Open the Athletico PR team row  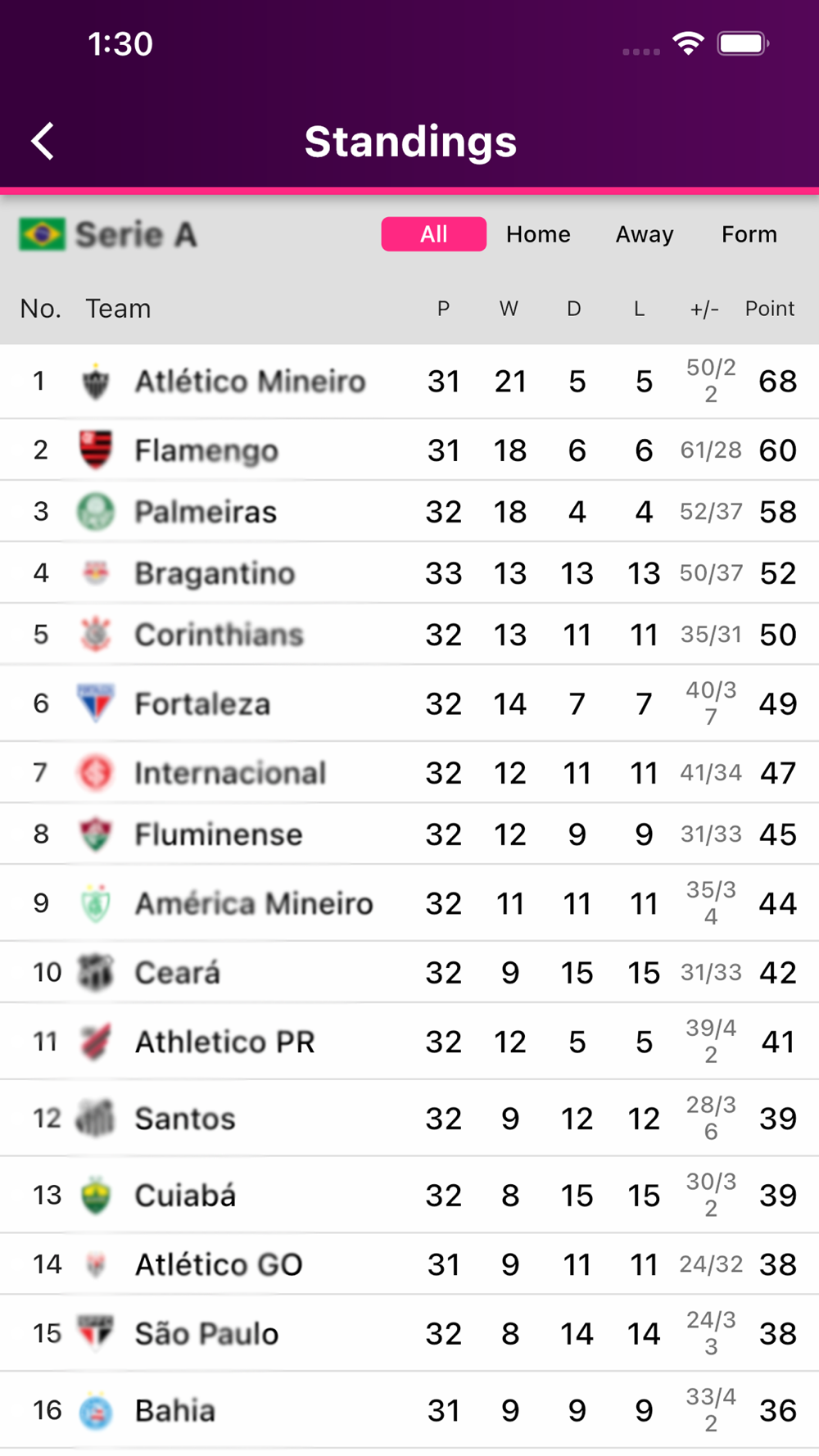409,1042
